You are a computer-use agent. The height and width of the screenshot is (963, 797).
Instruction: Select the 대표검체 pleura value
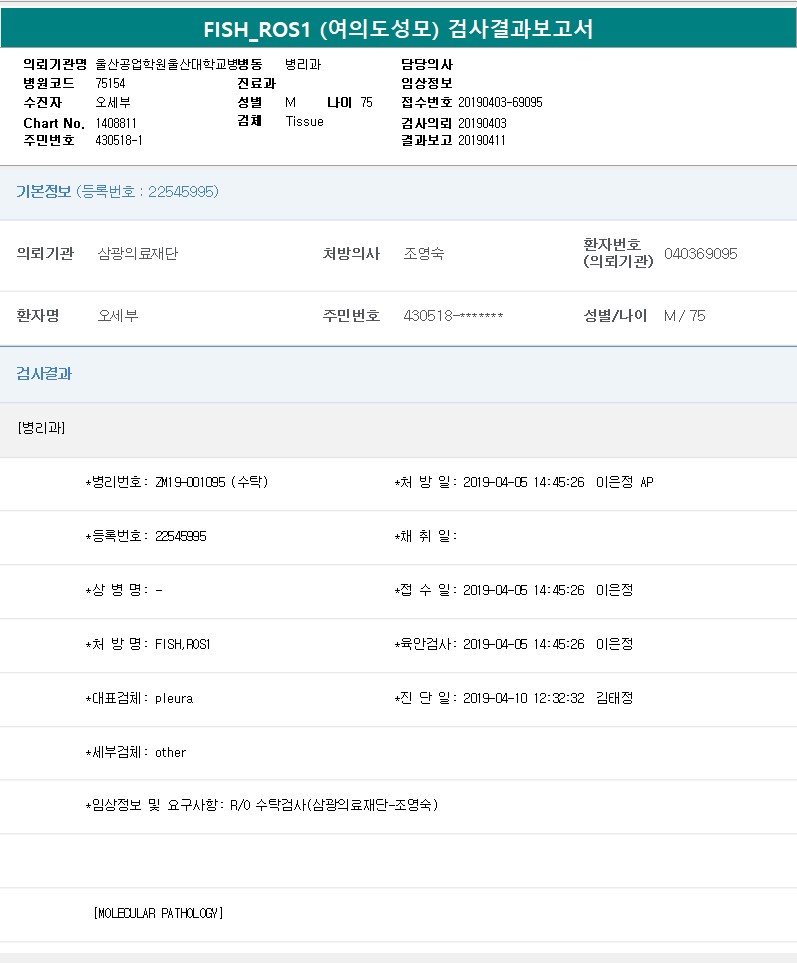pyautogui.click(x=173, y=699)
